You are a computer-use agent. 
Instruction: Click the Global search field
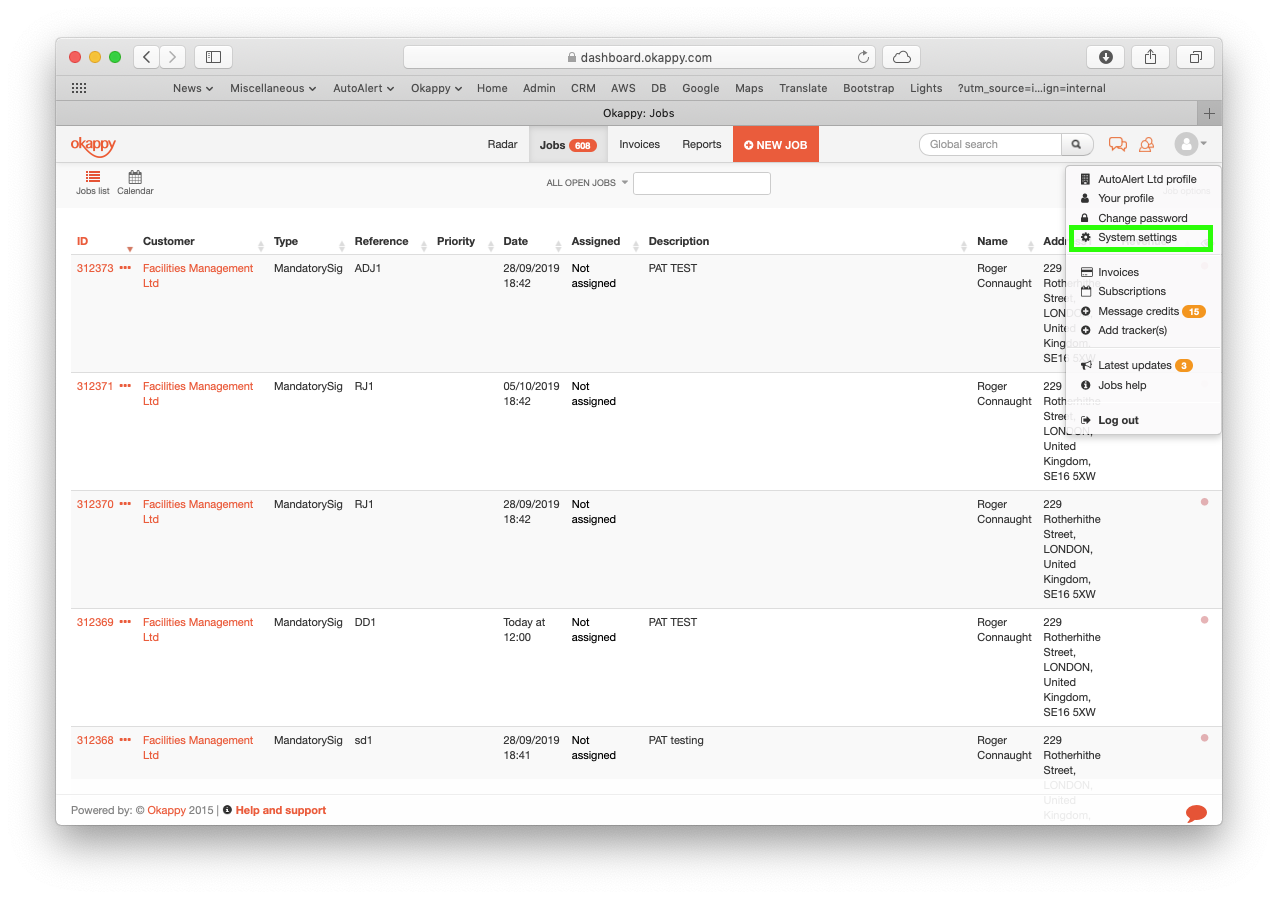pyautogui.click(x=990, y=144)
